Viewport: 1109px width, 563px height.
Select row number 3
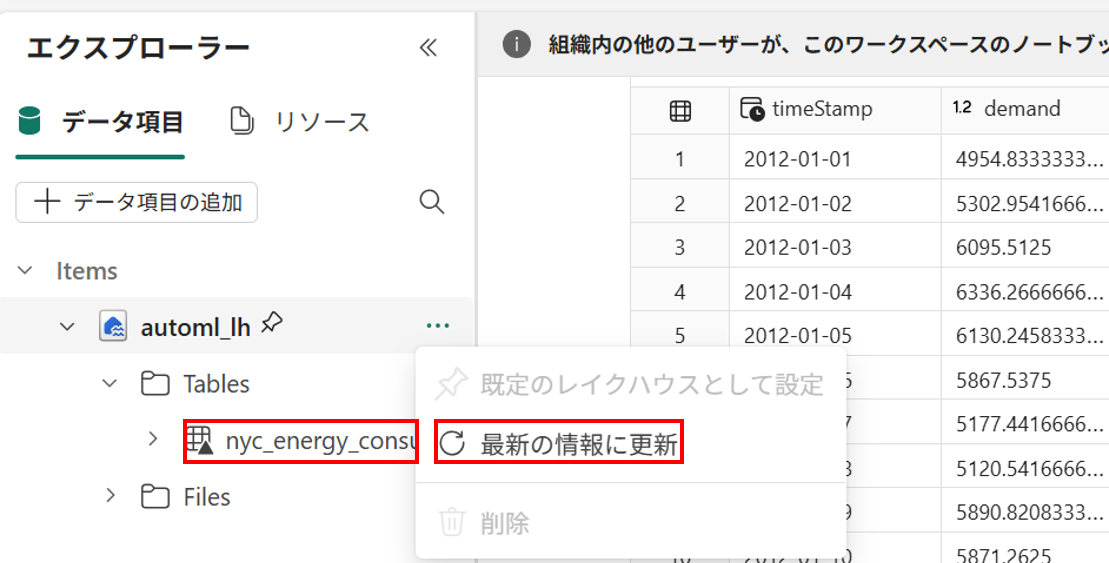(680, 248)
